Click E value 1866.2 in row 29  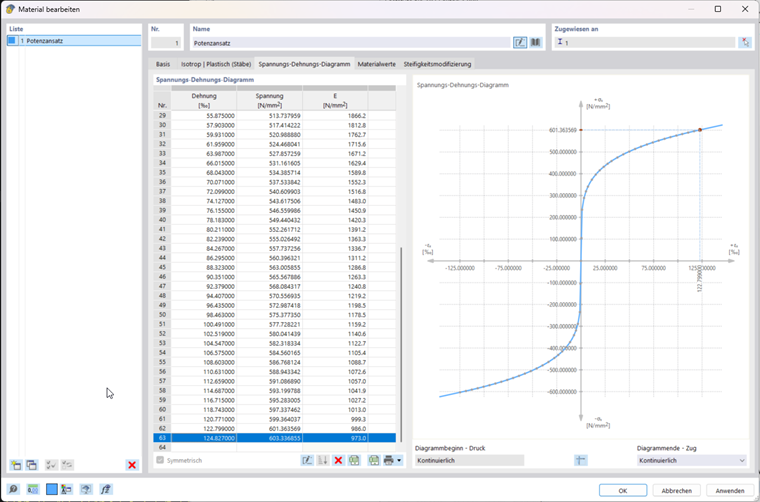(x=335, y=116)
